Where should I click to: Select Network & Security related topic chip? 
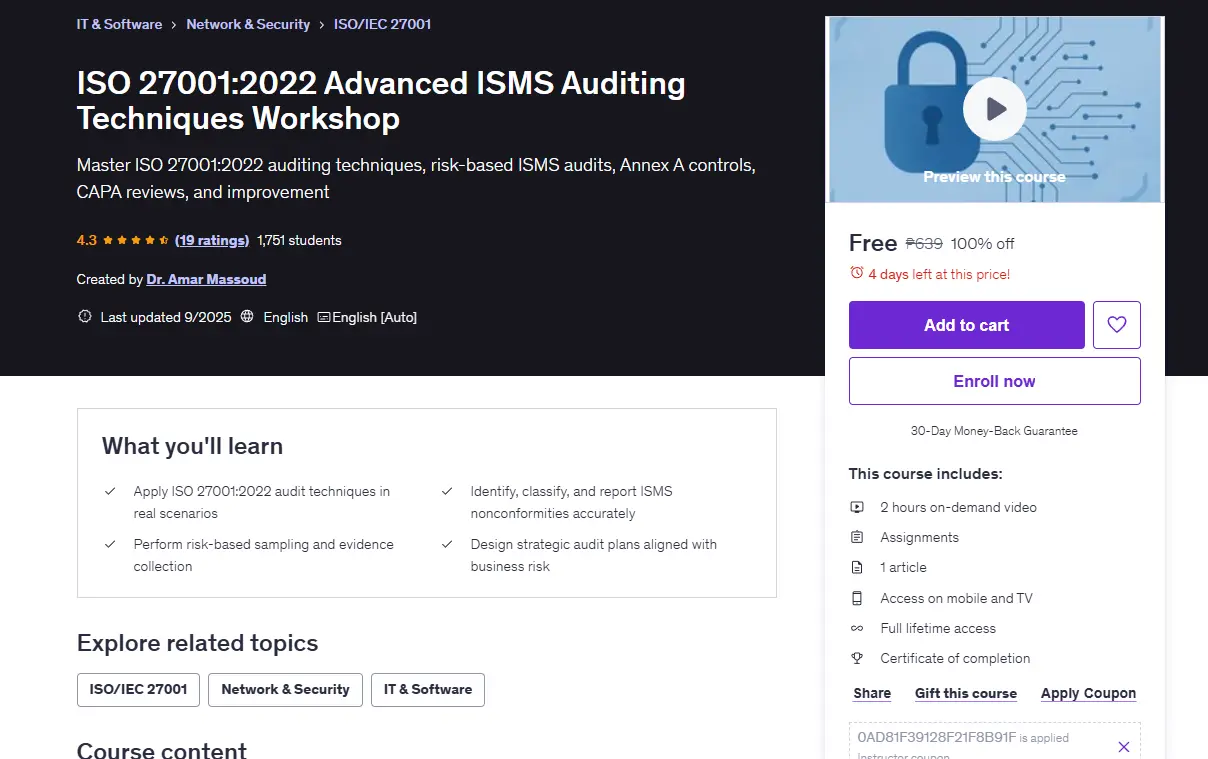(x=286, y=689)
